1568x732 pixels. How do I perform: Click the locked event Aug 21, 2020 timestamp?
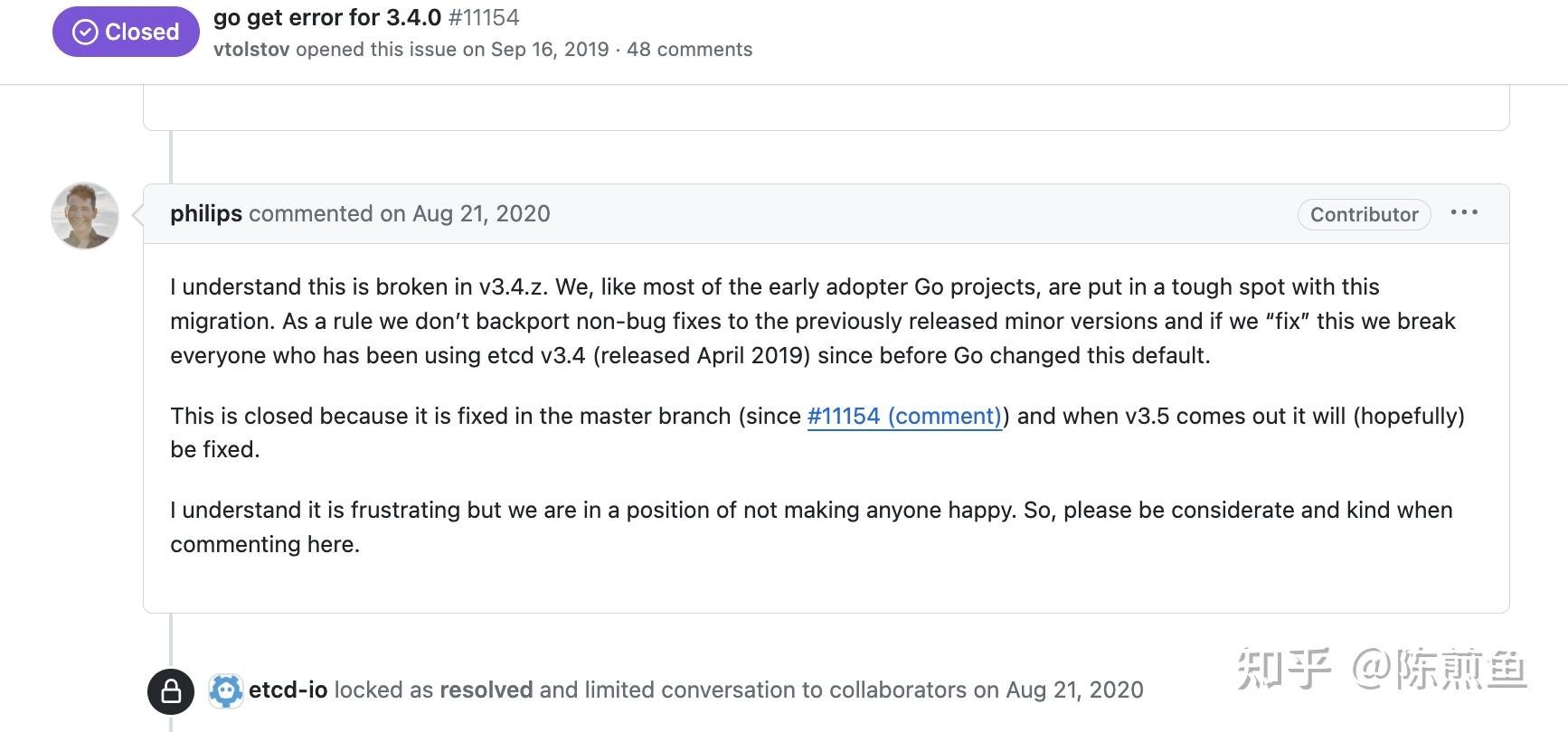pyautogui.click(x=1074, y=690)
